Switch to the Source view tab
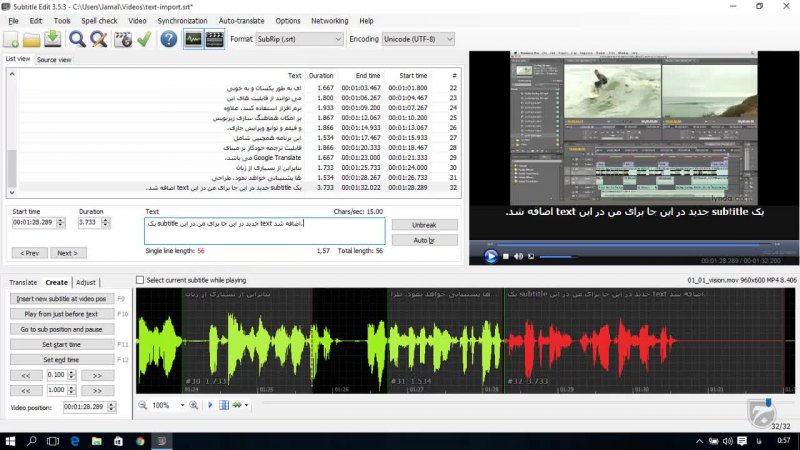This screenshot has width=800, height=450. [x=54, y=60]
